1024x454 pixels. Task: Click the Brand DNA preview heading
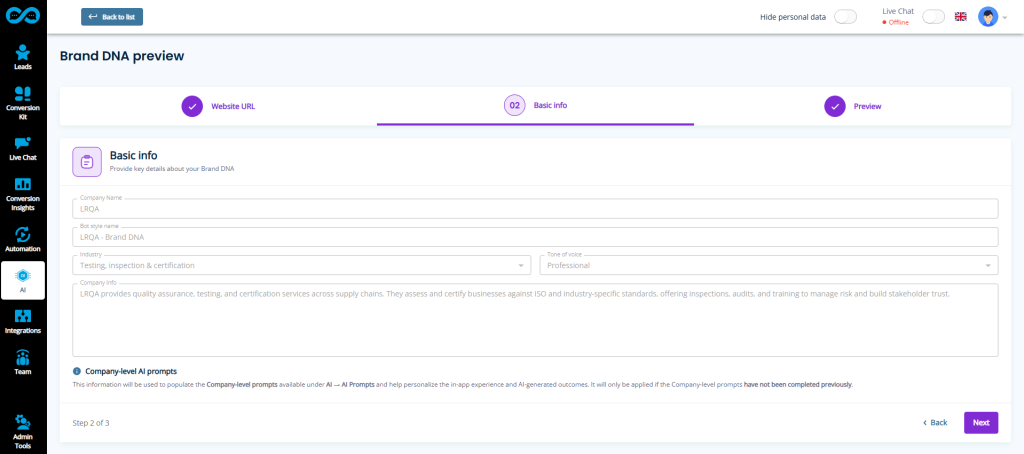[122, 56]
